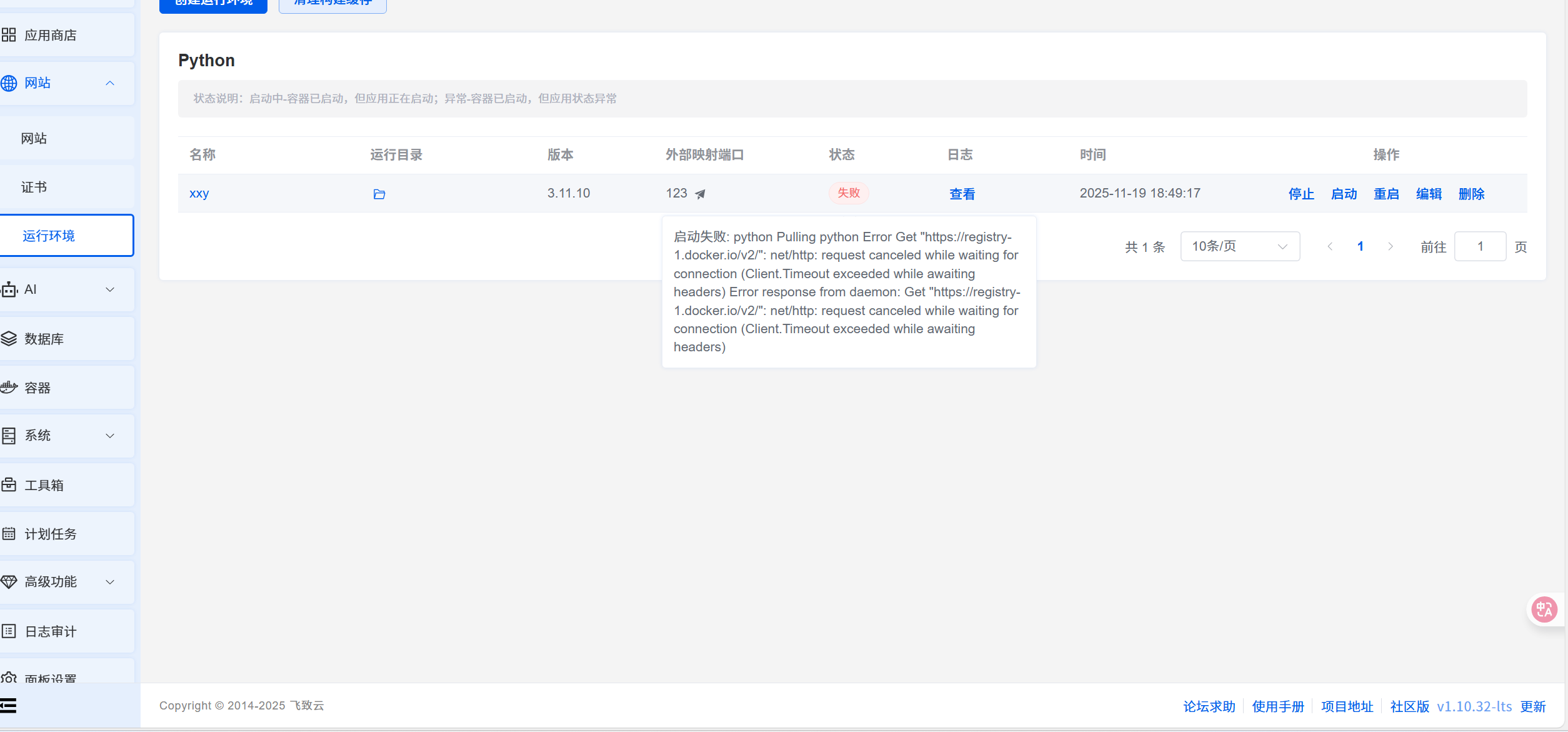
Task: Expand the AI sidebar submenu
Action: (x=110, y=289)
